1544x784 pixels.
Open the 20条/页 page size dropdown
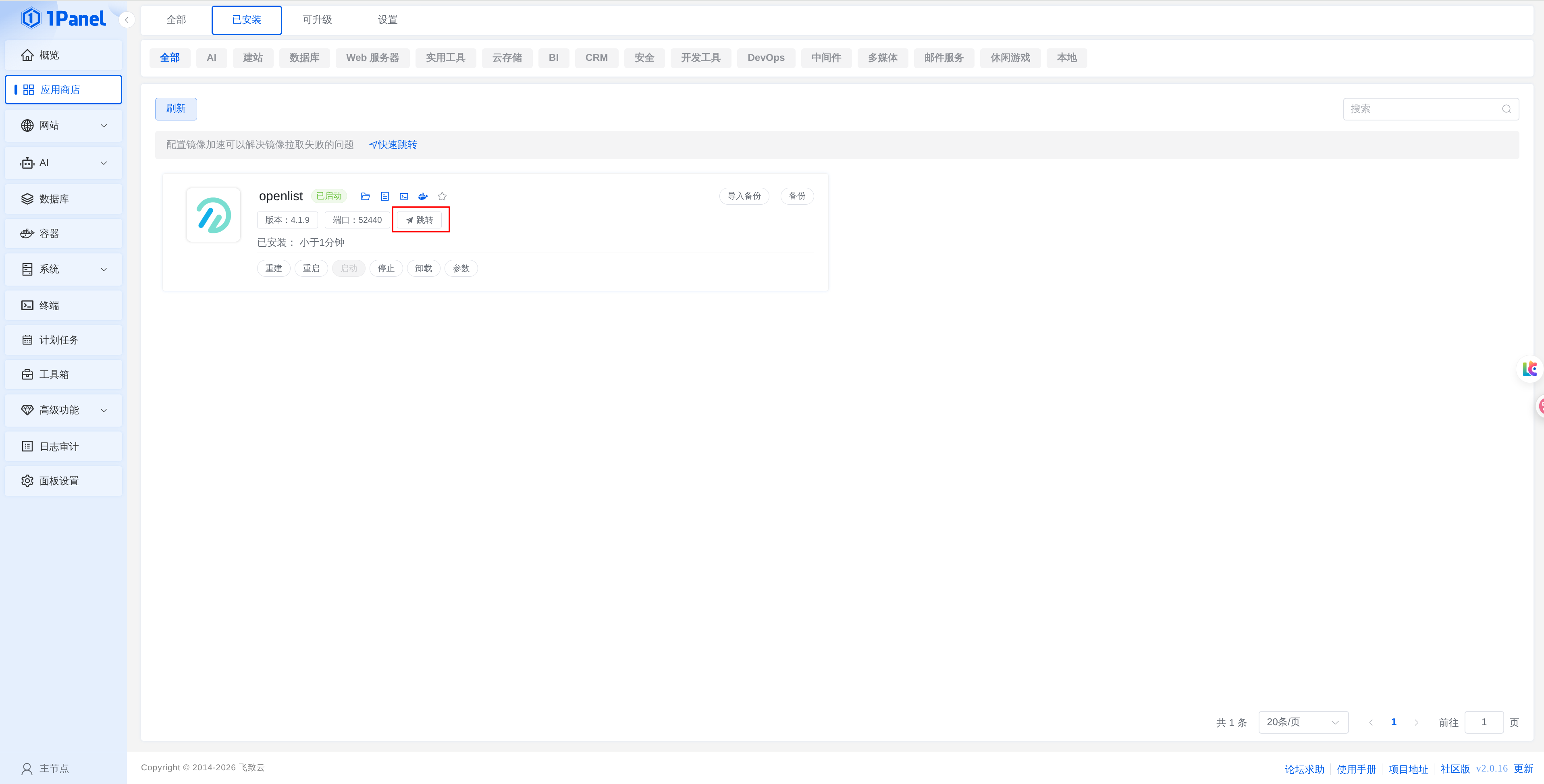pos(1303,722)
